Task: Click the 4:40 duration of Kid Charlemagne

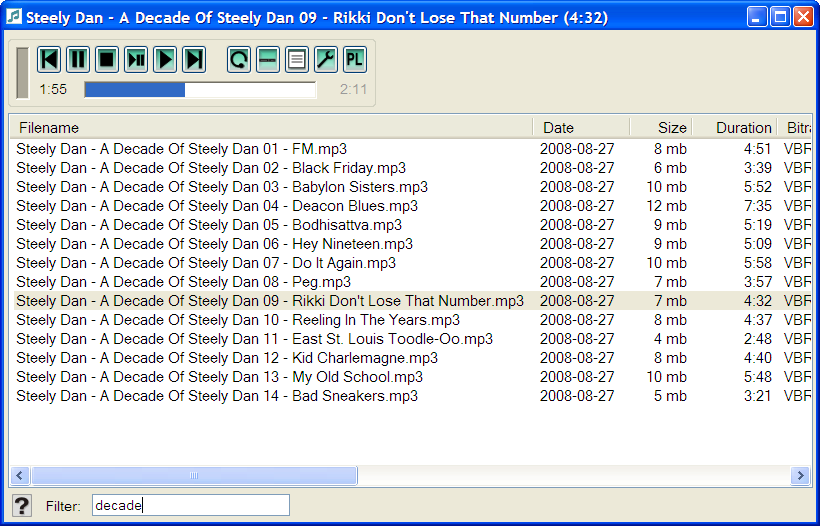Action: (758, 358)
